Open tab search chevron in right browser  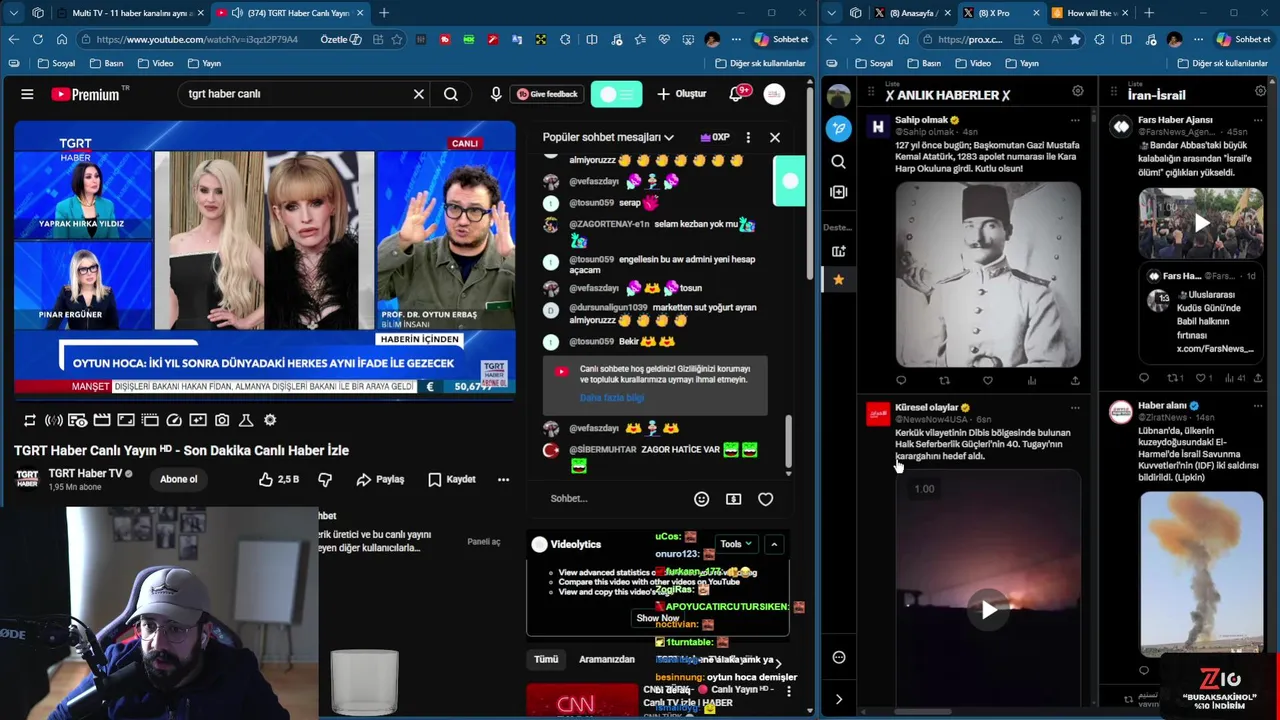click(x=831, y=13)
